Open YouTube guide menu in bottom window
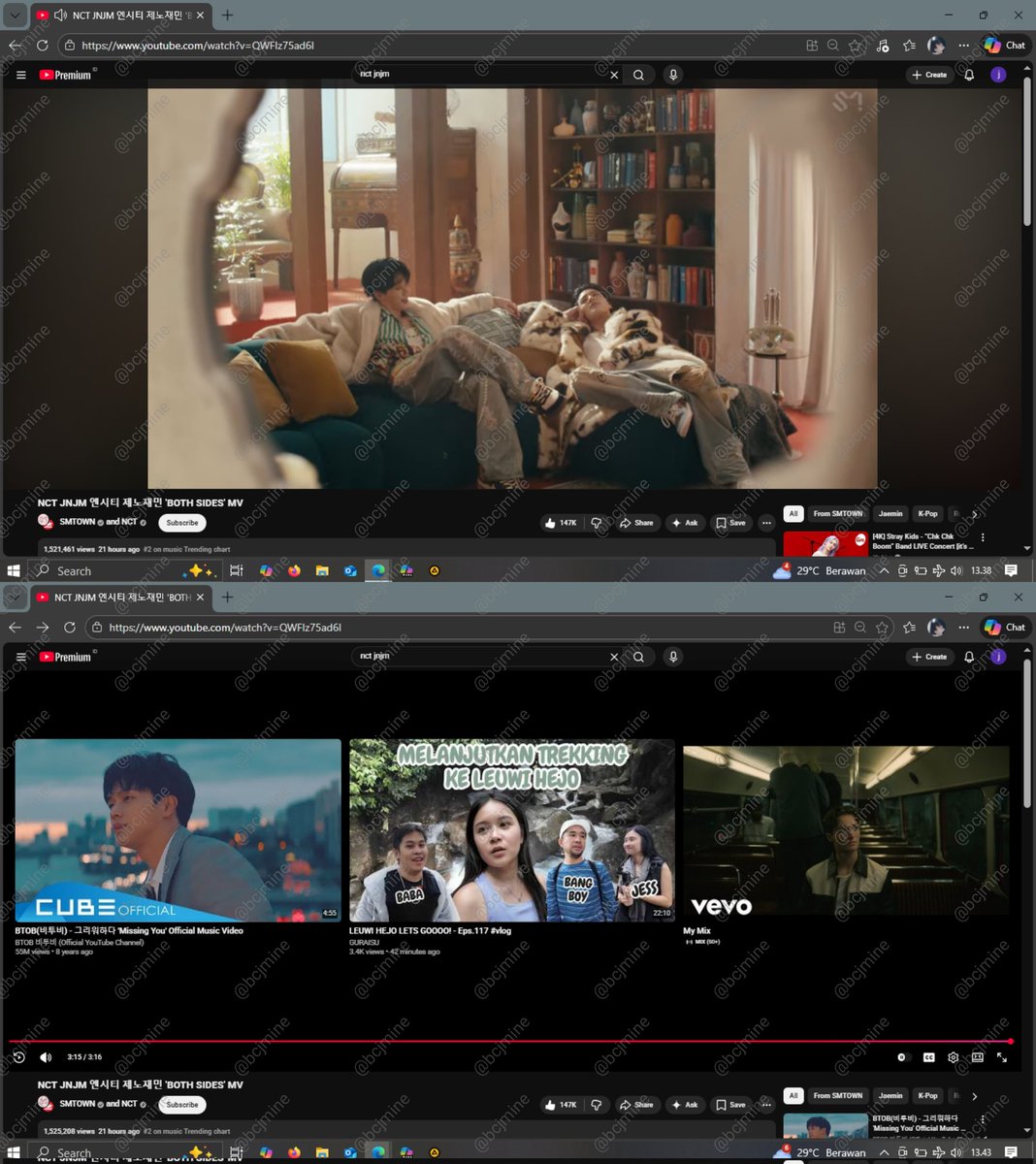Image resolution: width=1036 pixels, height=1164 pixels. [20, 657]
